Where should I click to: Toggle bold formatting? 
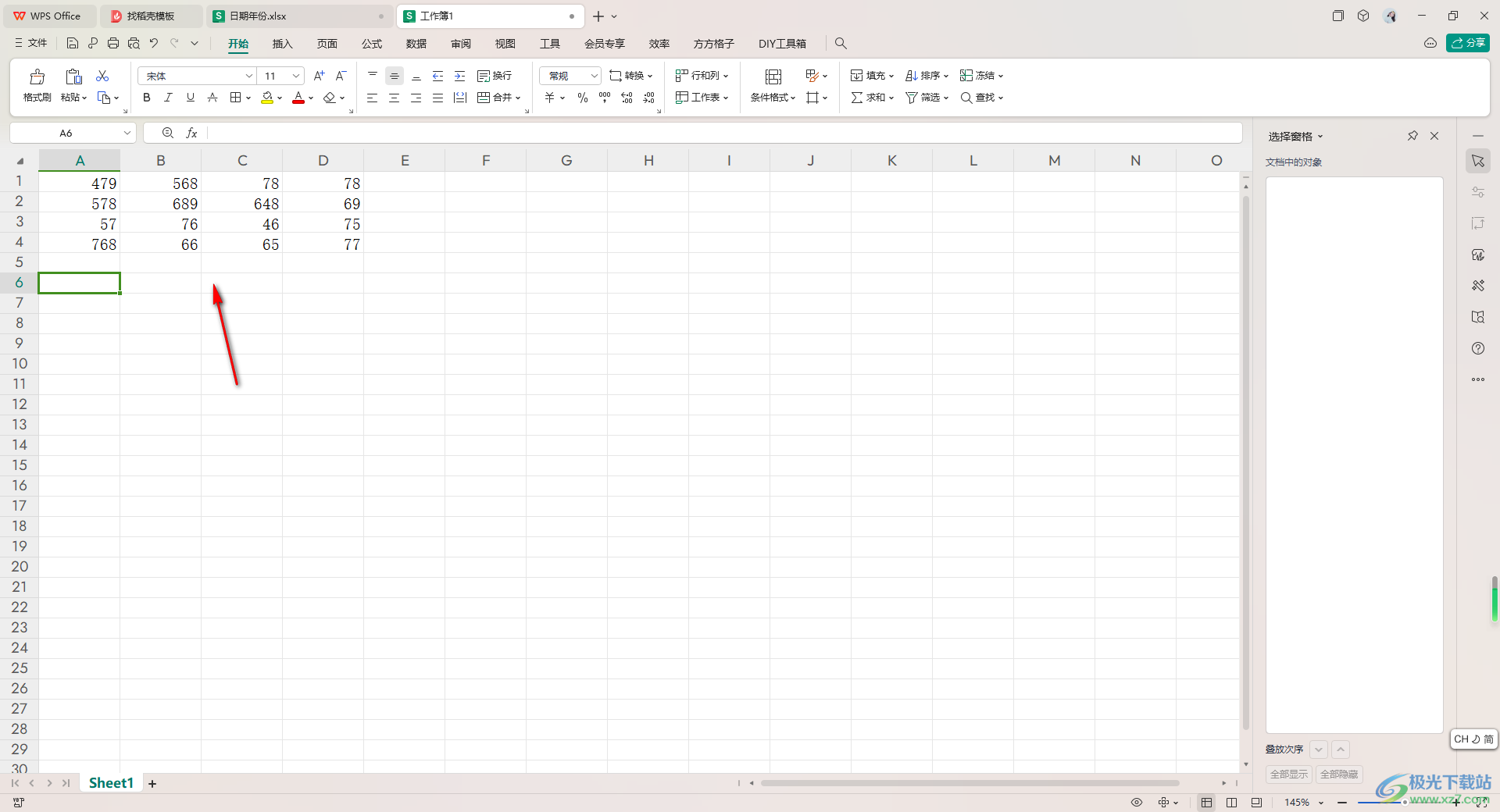coord(146,98)
